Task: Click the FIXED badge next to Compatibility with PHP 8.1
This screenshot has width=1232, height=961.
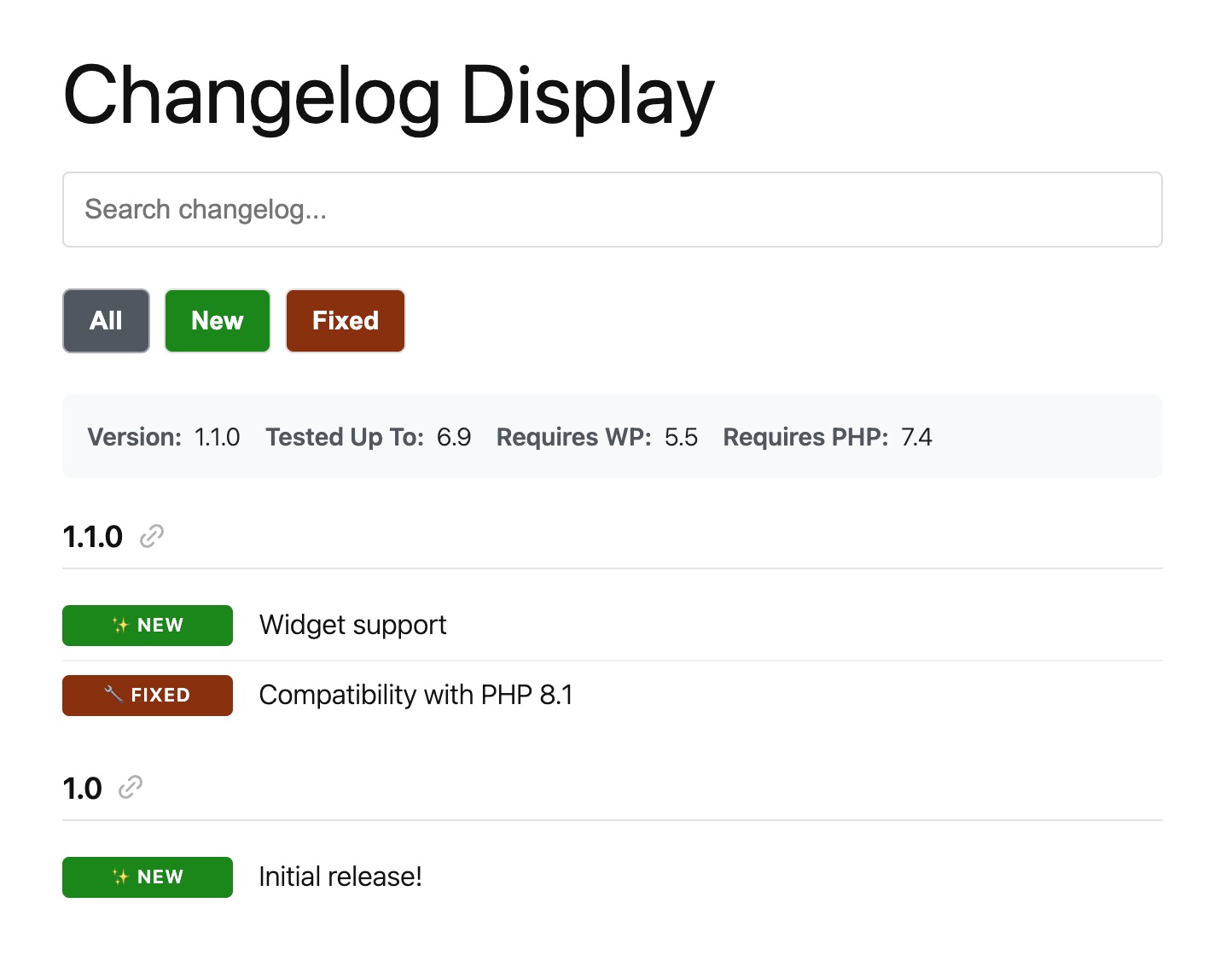Action: tap(147, 695)
